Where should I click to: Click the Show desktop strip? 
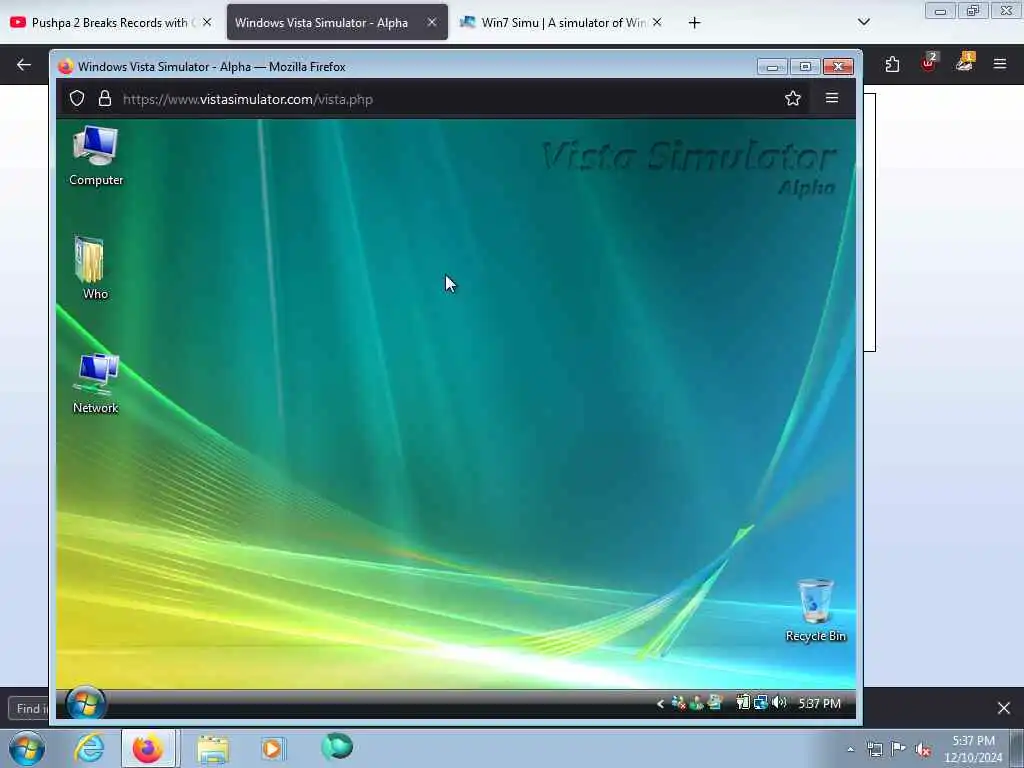point(1017,748)
